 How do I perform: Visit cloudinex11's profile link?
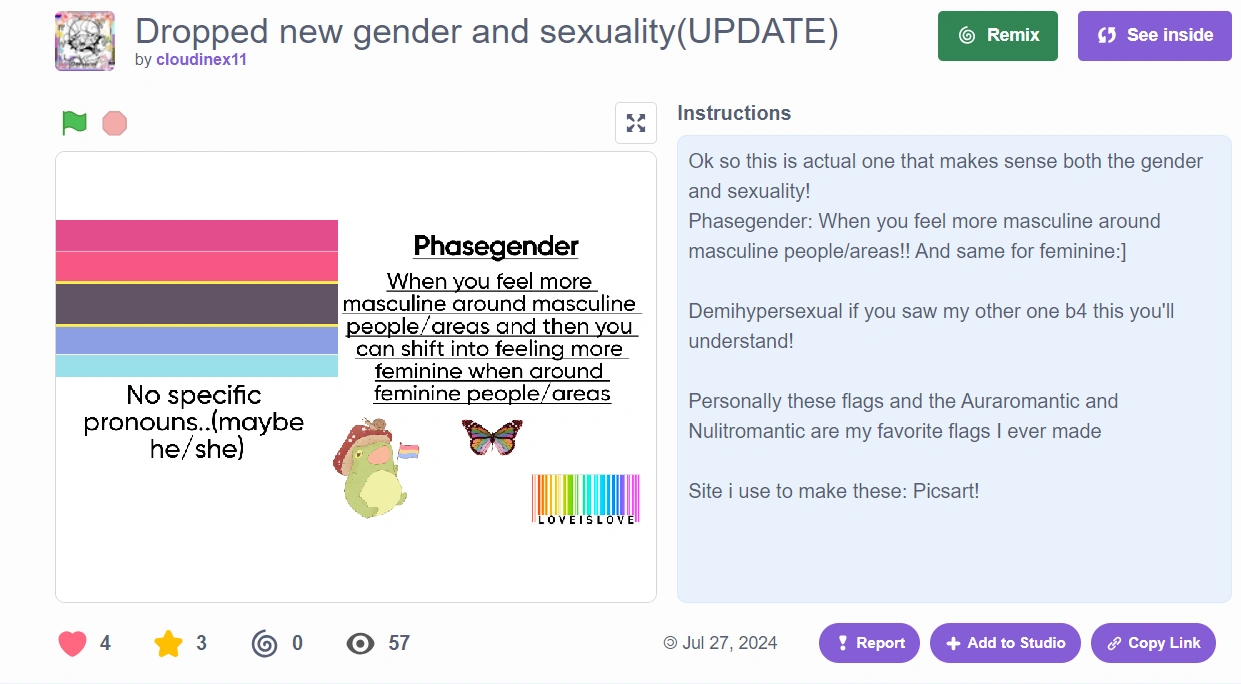pyautogui.click(x=201, y=59)
